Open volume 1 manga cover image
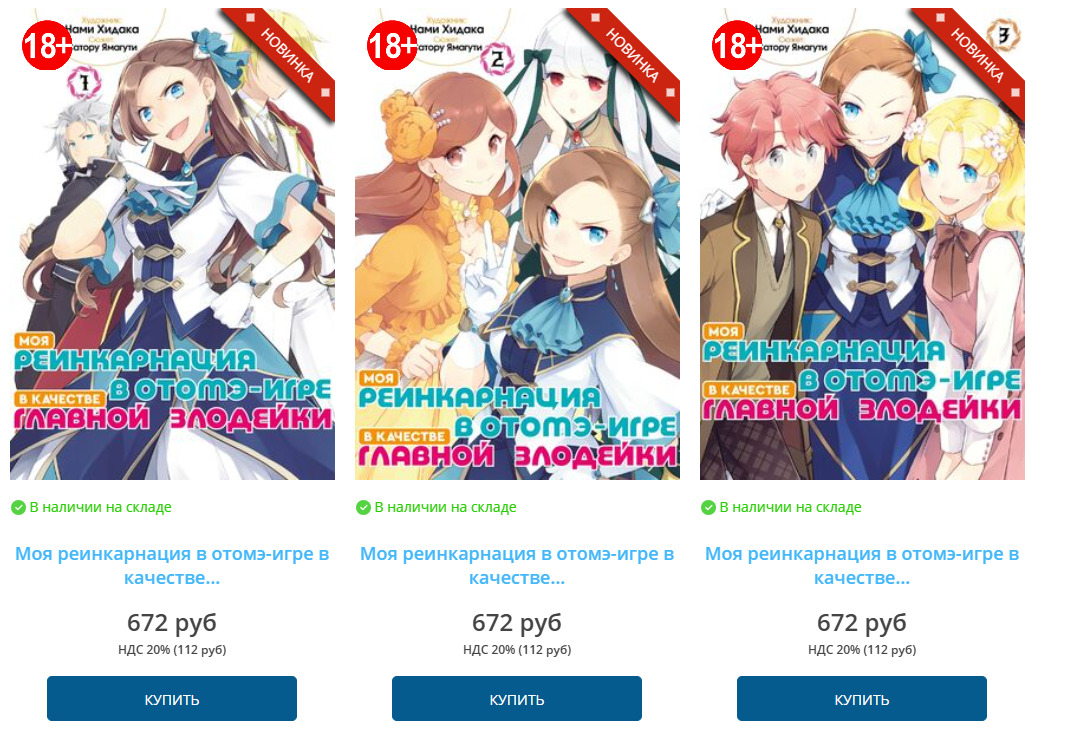Screen dimensions: 1085x745 tap(172, 243)
